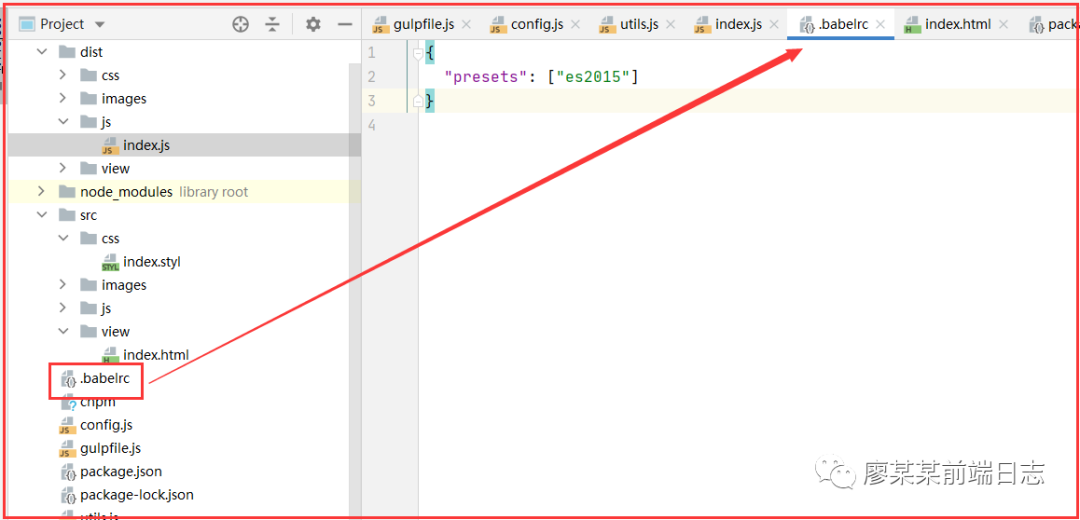Image resolution: width=1080 pixels, height=520 pixels.
Task: Open Project panel settings gear
Action: pyautogui.click(x=313, y=24)
